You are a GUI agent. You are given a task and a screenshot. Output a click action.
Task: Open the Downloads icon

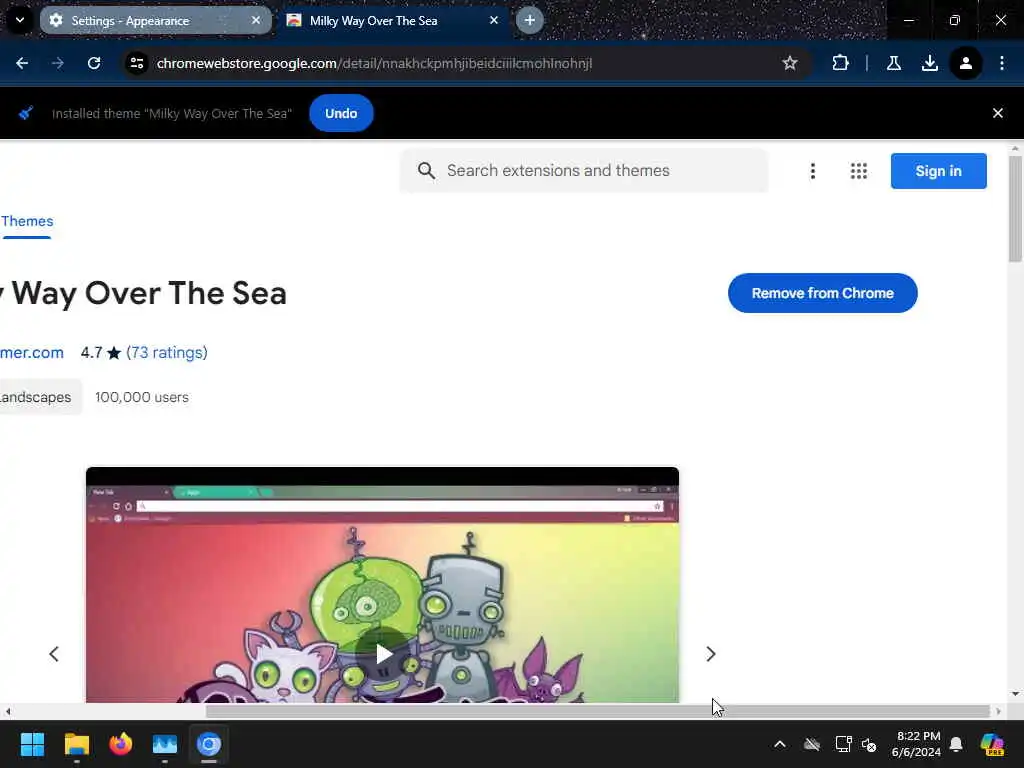tap(929, 63)
